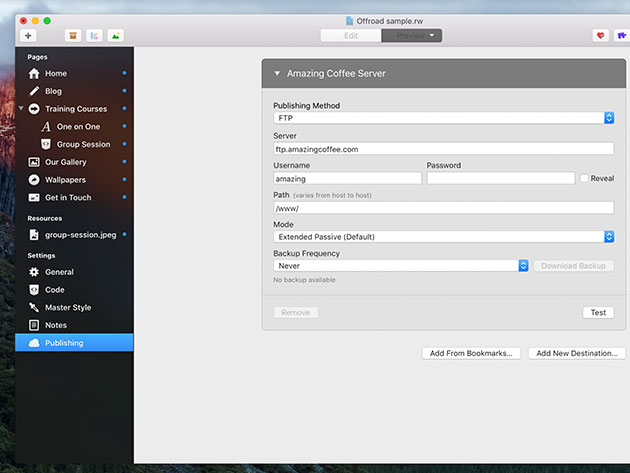Click the red heart toolbar icon

pos(600,36)
